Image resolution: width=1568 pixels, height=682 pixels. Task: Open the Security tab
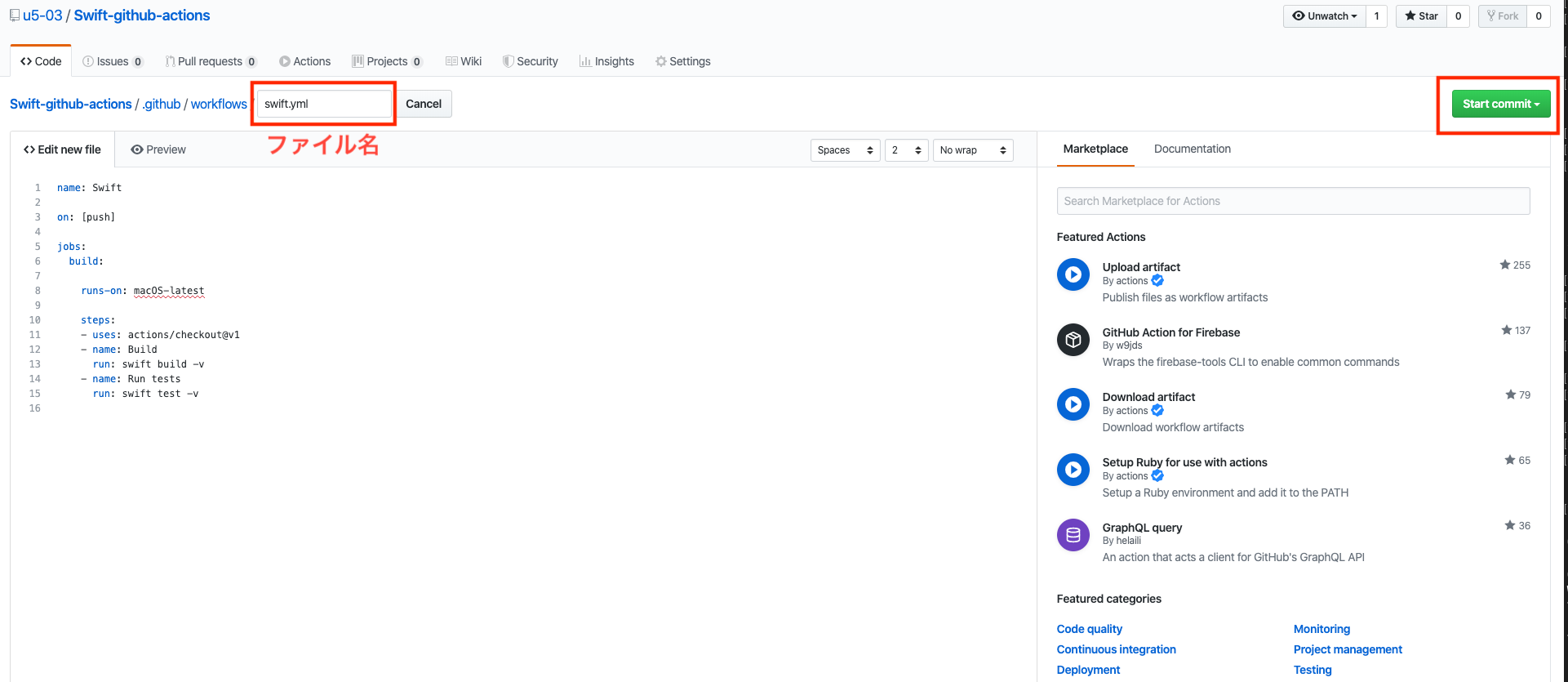pos(531,61)
